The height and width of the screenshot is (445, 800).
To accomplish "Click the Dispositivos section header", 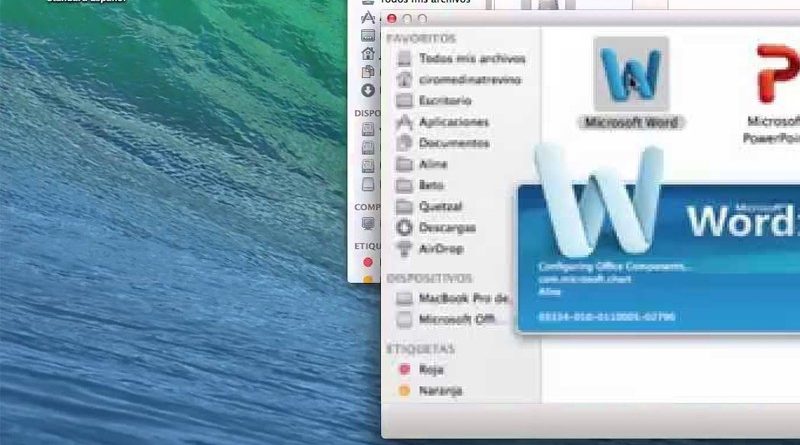I will click(429, 278).
